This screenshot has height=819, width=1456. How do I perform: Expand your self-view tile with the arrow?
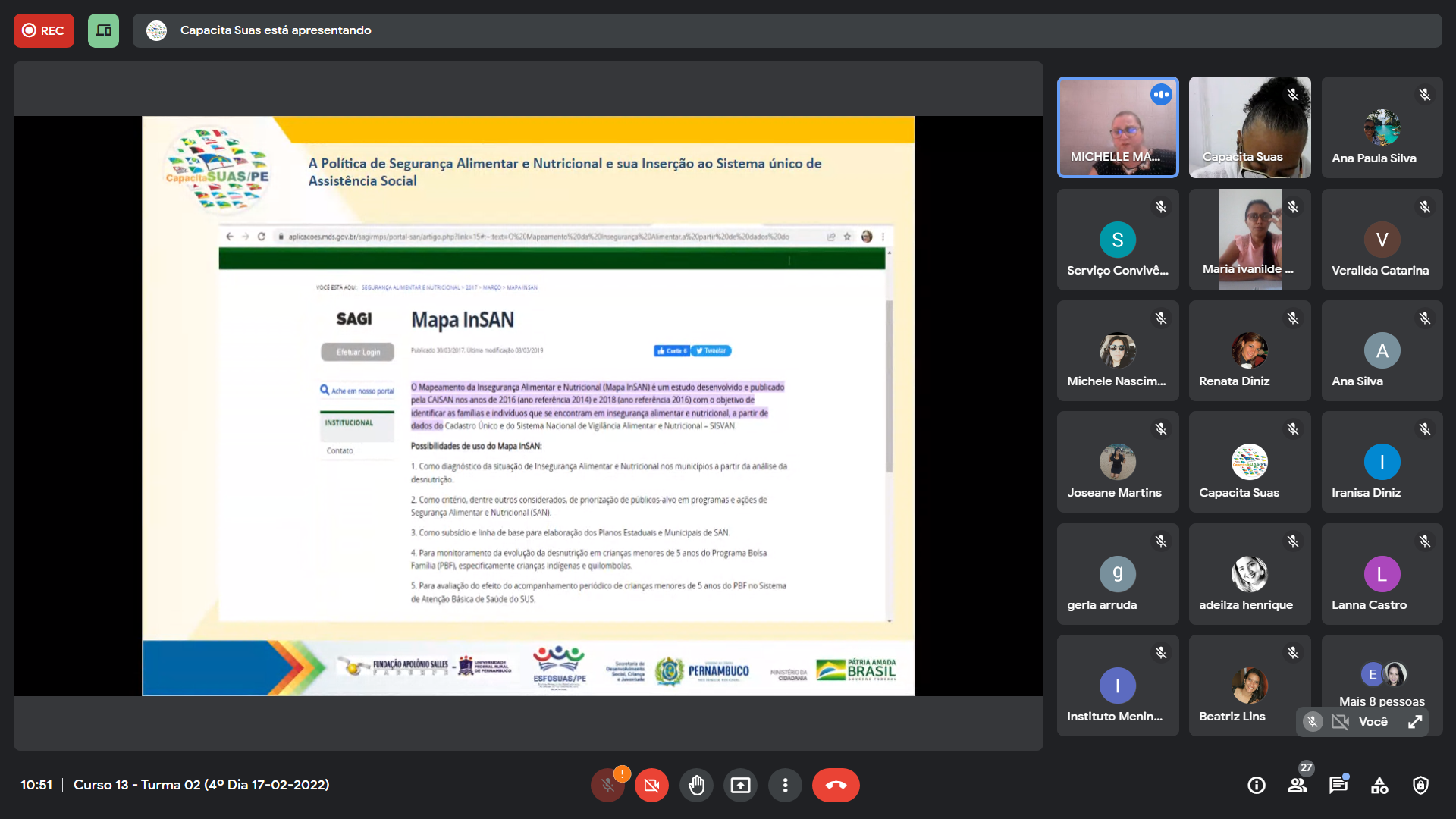click(x=1415, y=722)
